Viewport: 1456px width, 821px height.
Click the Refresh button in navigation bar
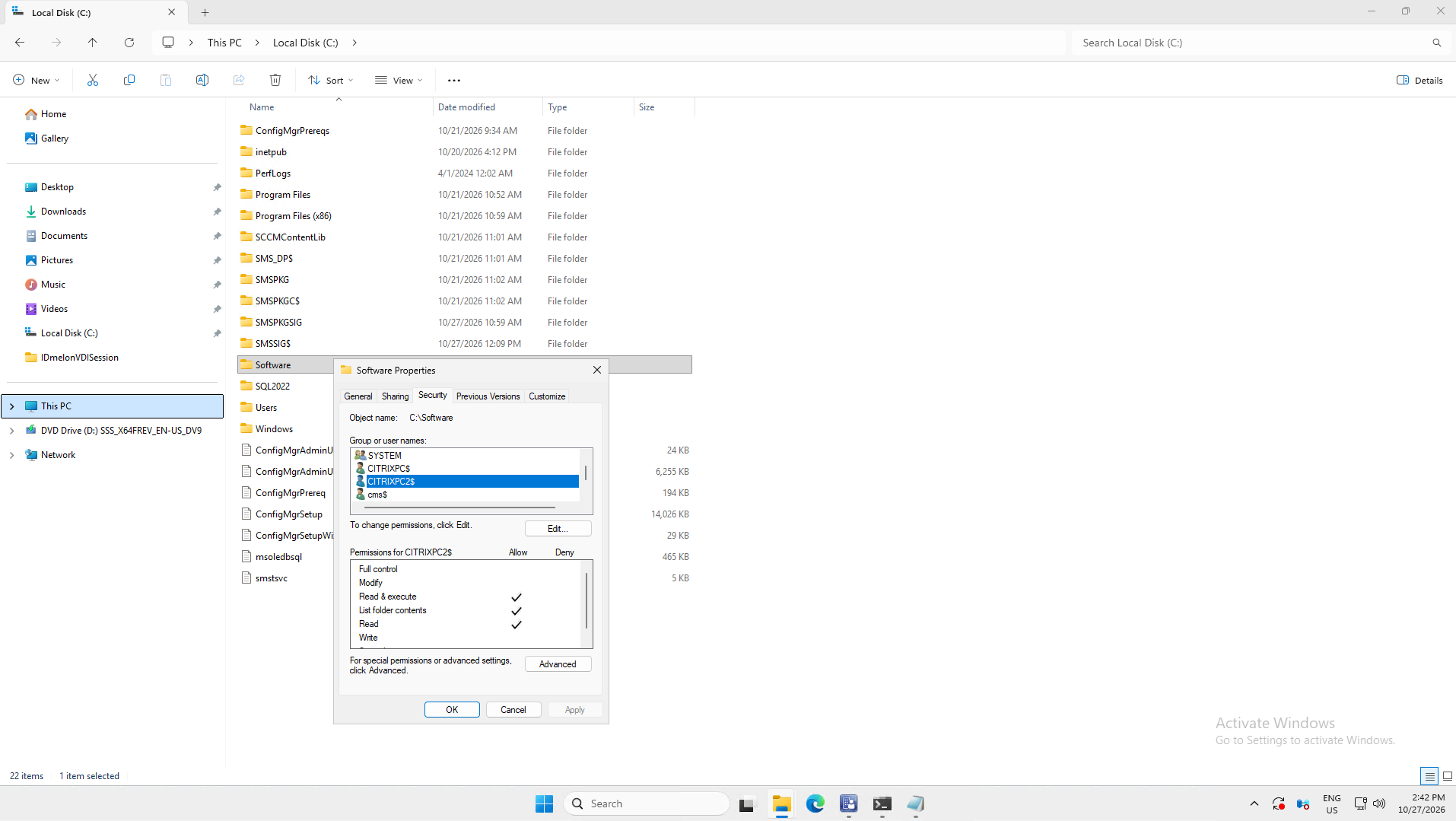(129, 43)
